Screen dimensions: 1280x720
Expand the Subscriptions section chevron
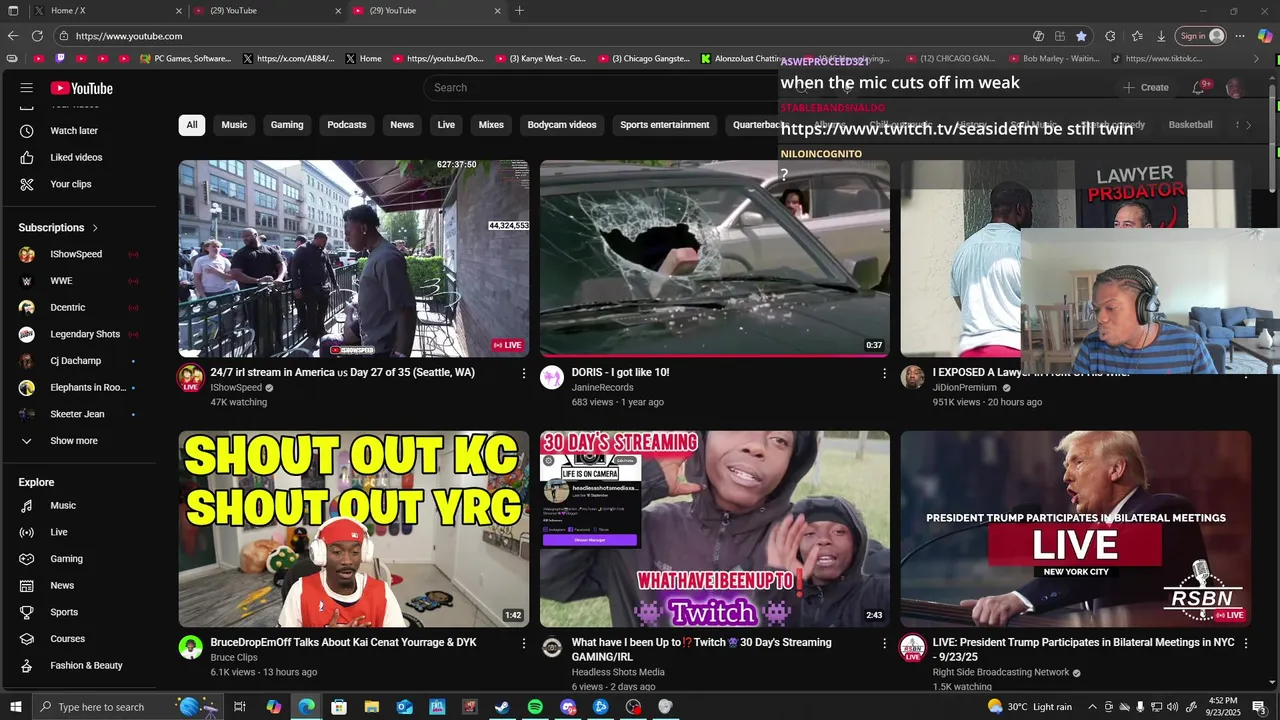pos(95,228)
